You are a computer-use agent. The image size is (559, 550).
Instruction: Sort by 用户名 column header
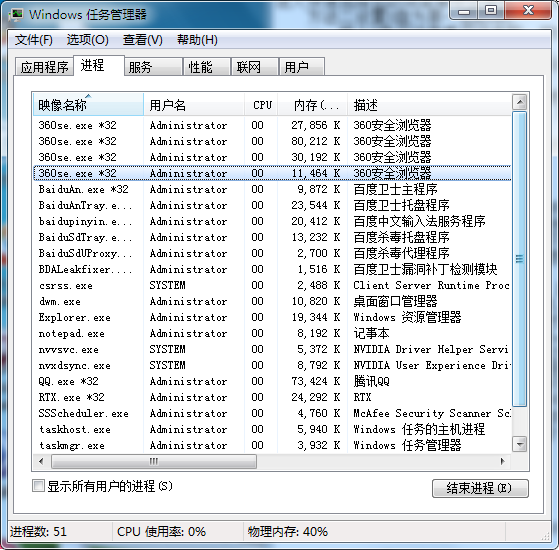pyautogui.click(x=194, y=105)
